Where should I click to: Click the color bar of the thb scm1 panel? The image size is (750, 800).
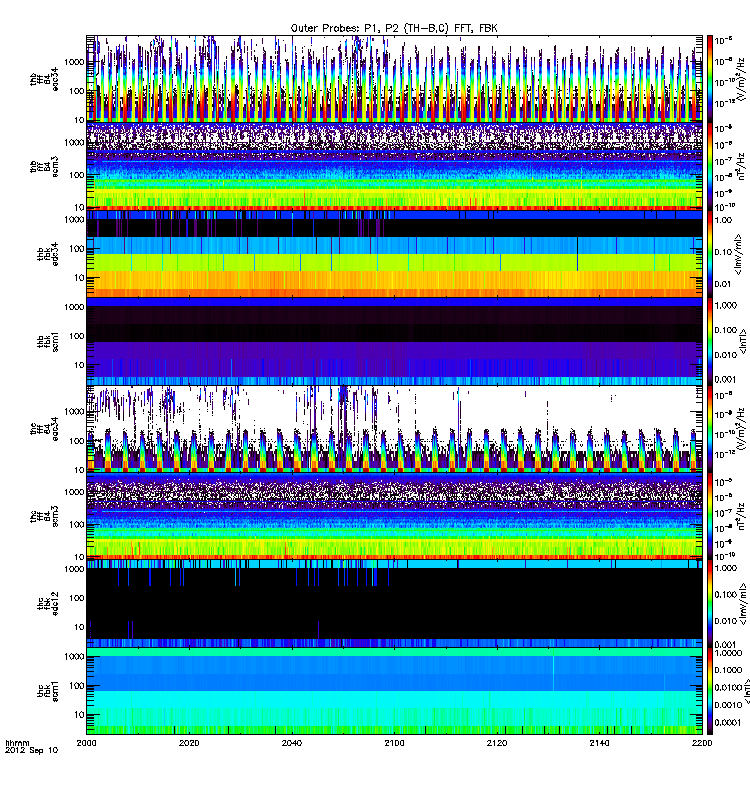coord(710,341)
